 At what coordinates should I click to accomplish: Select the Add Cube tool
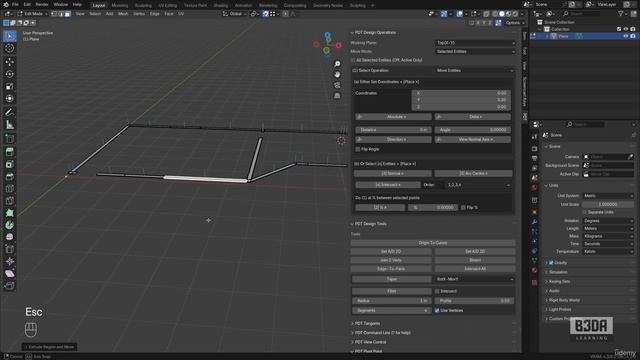pos(9,139)
